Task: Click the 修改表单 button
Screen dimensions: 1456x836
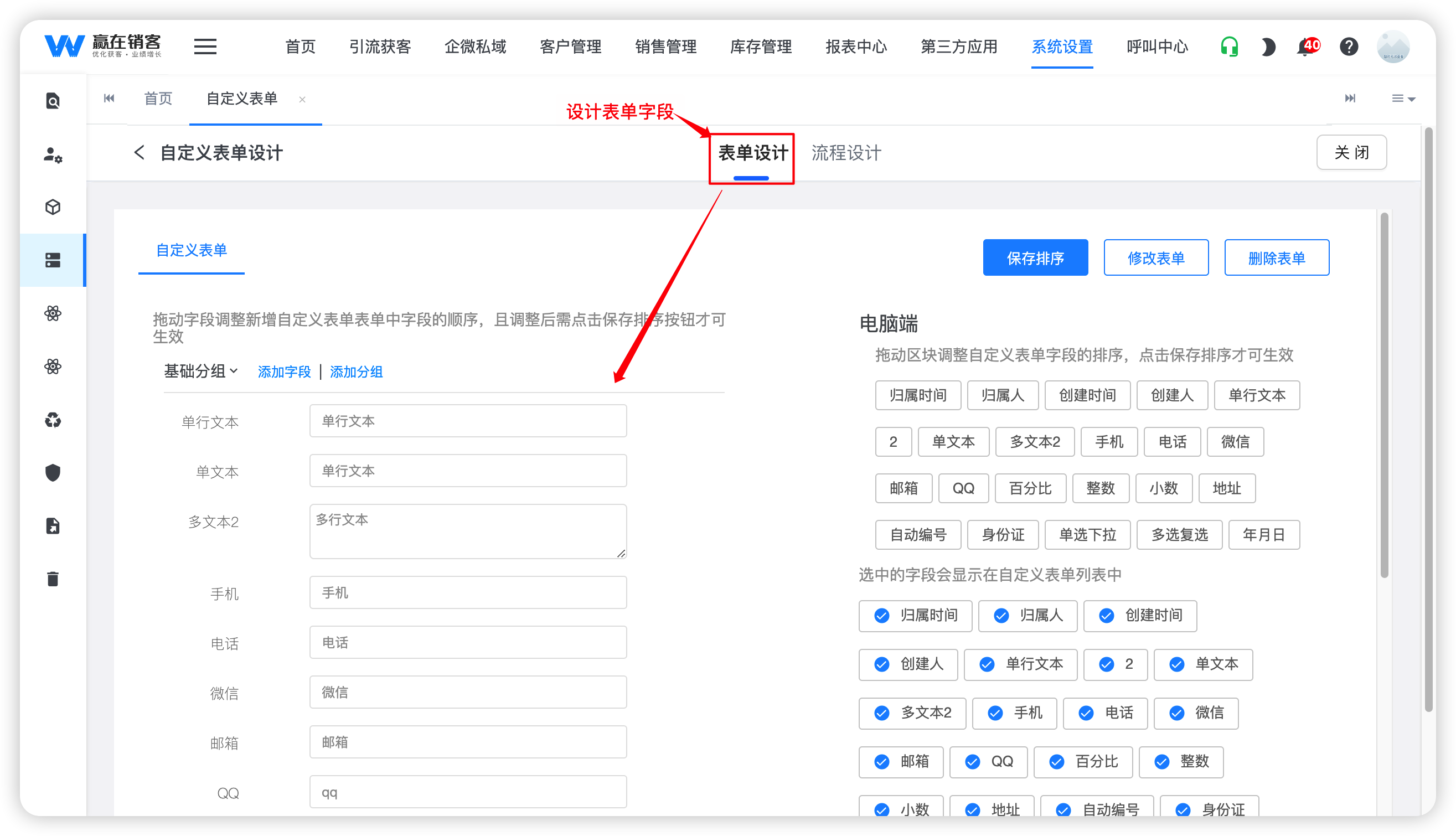Action: 1156,258
